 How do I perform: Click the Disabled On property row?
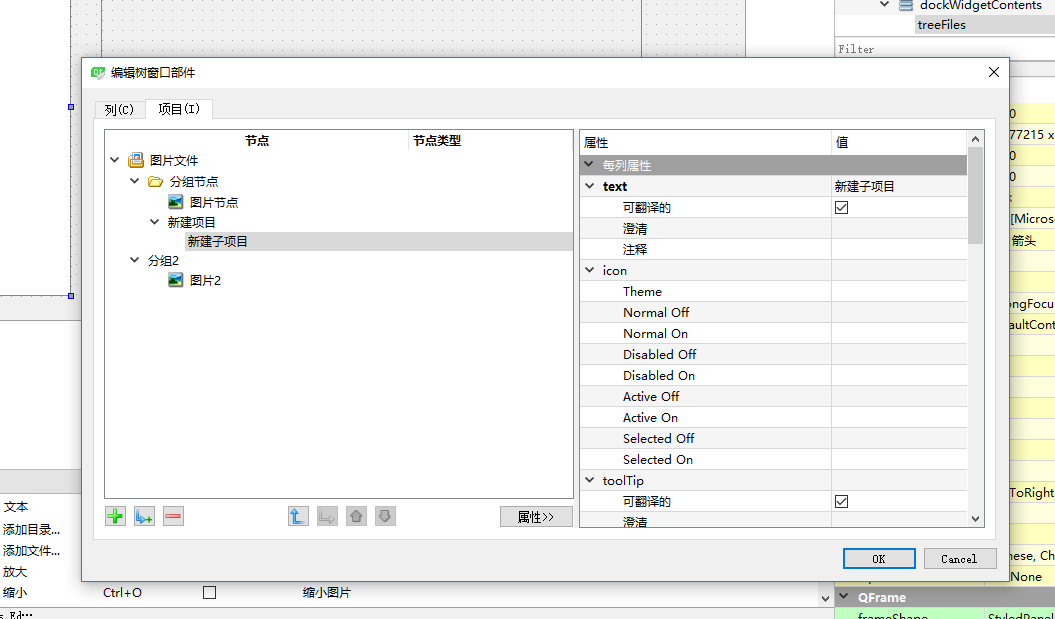[x=773, y=375]
